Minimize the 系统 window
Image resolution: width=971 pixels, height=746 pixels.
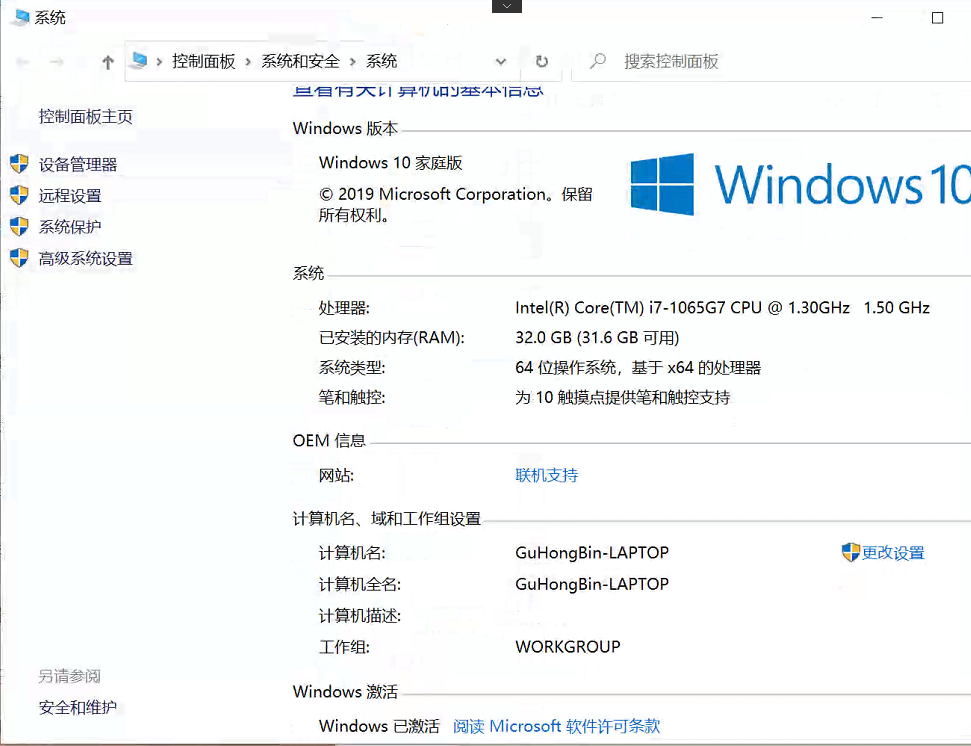click(877, 18)
